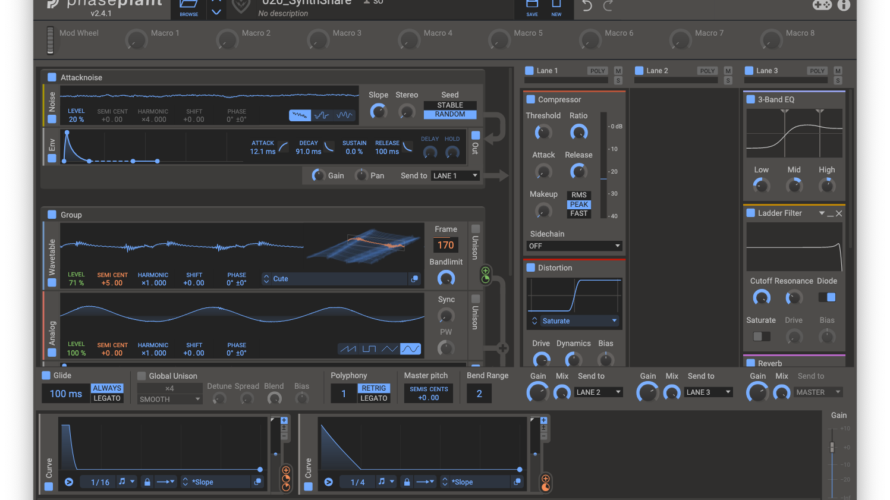Click the Bend Range value field
890x500 pixels.
point(479,393)
